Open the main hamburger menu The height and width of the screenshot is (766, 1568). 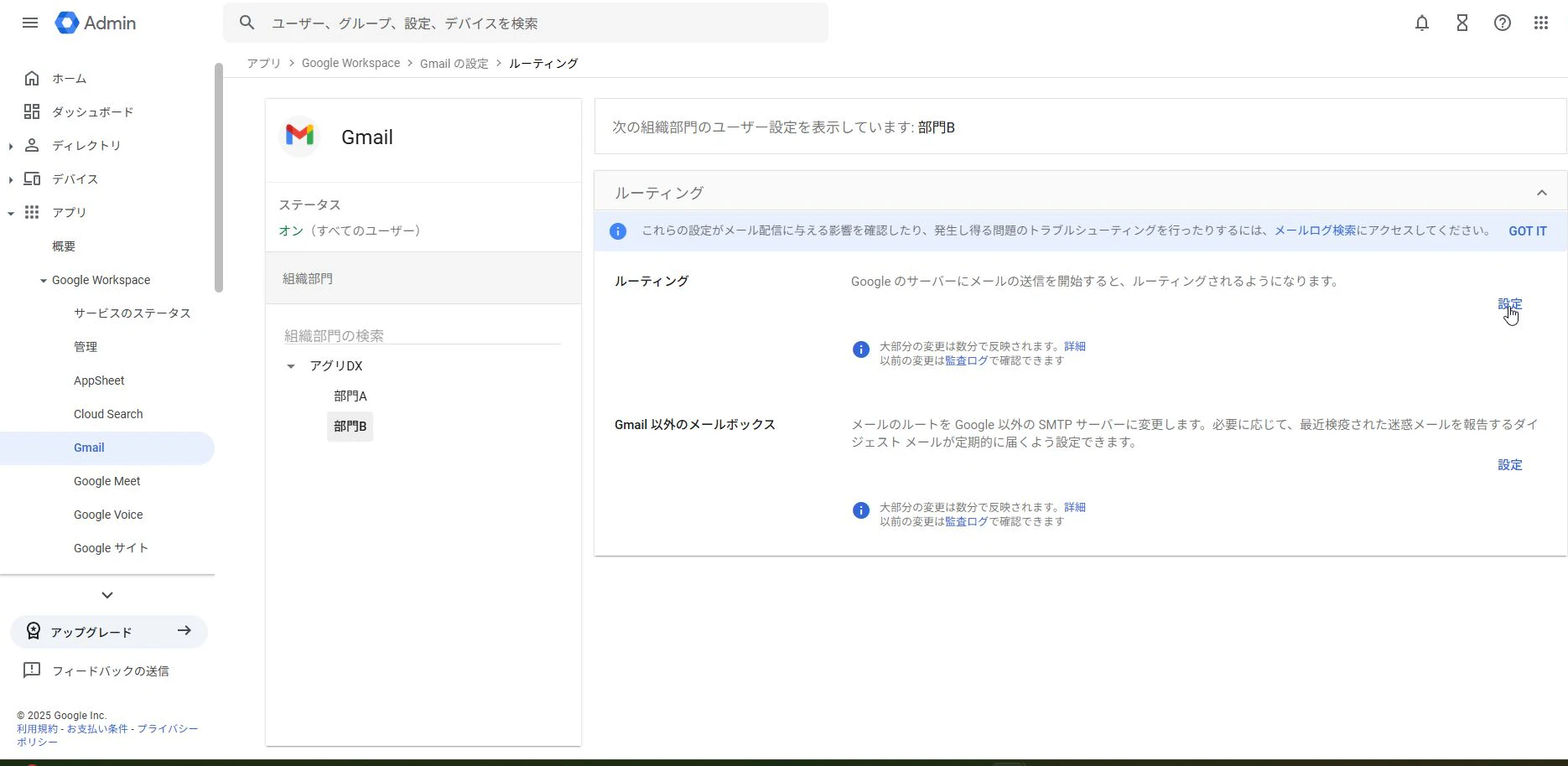click(30, 23)
